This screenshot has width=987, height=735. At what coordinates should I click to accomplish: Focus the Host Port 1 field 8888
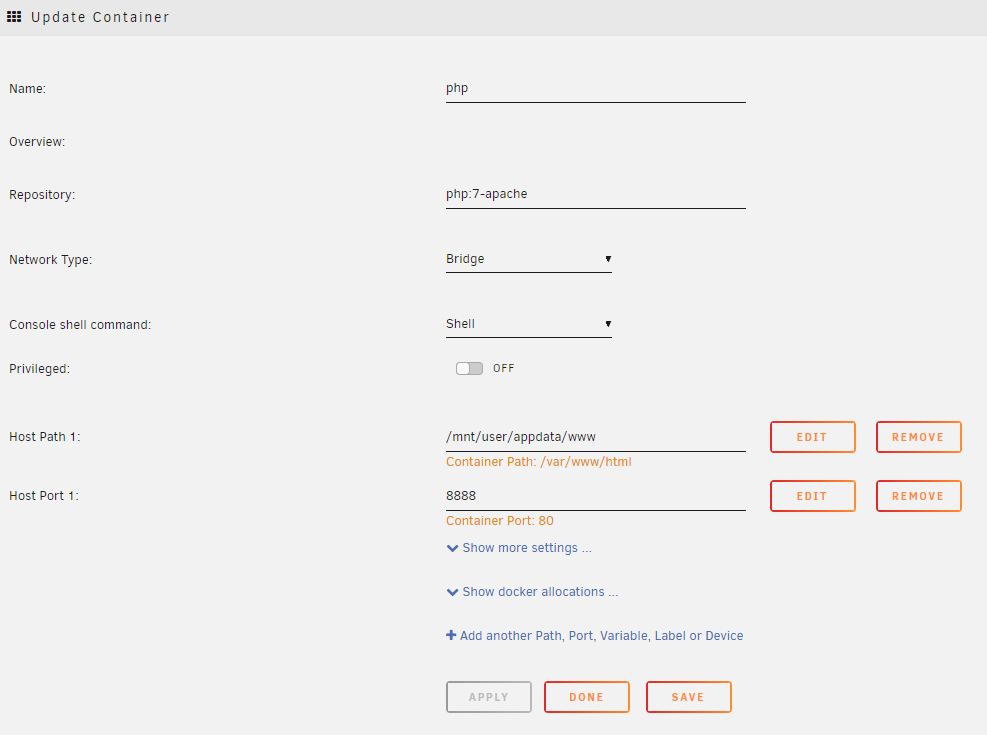pyautogui.click(x=595, y=497)
